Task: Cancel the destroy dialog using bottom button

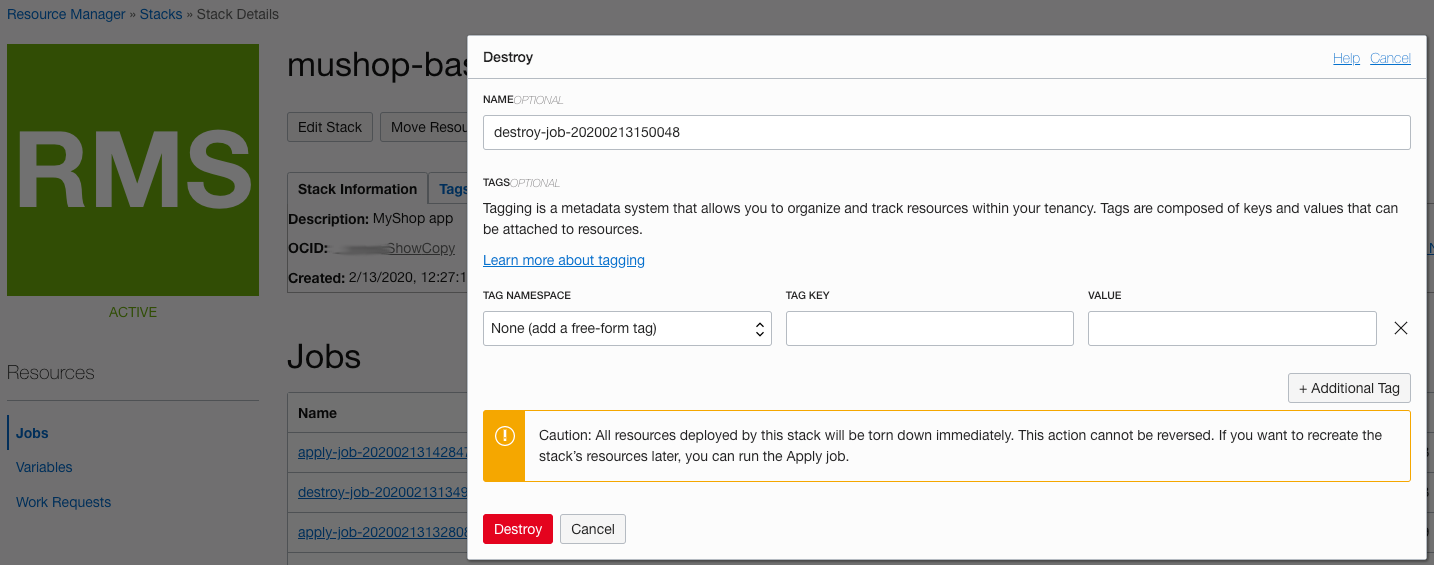Action: point(593,529)
